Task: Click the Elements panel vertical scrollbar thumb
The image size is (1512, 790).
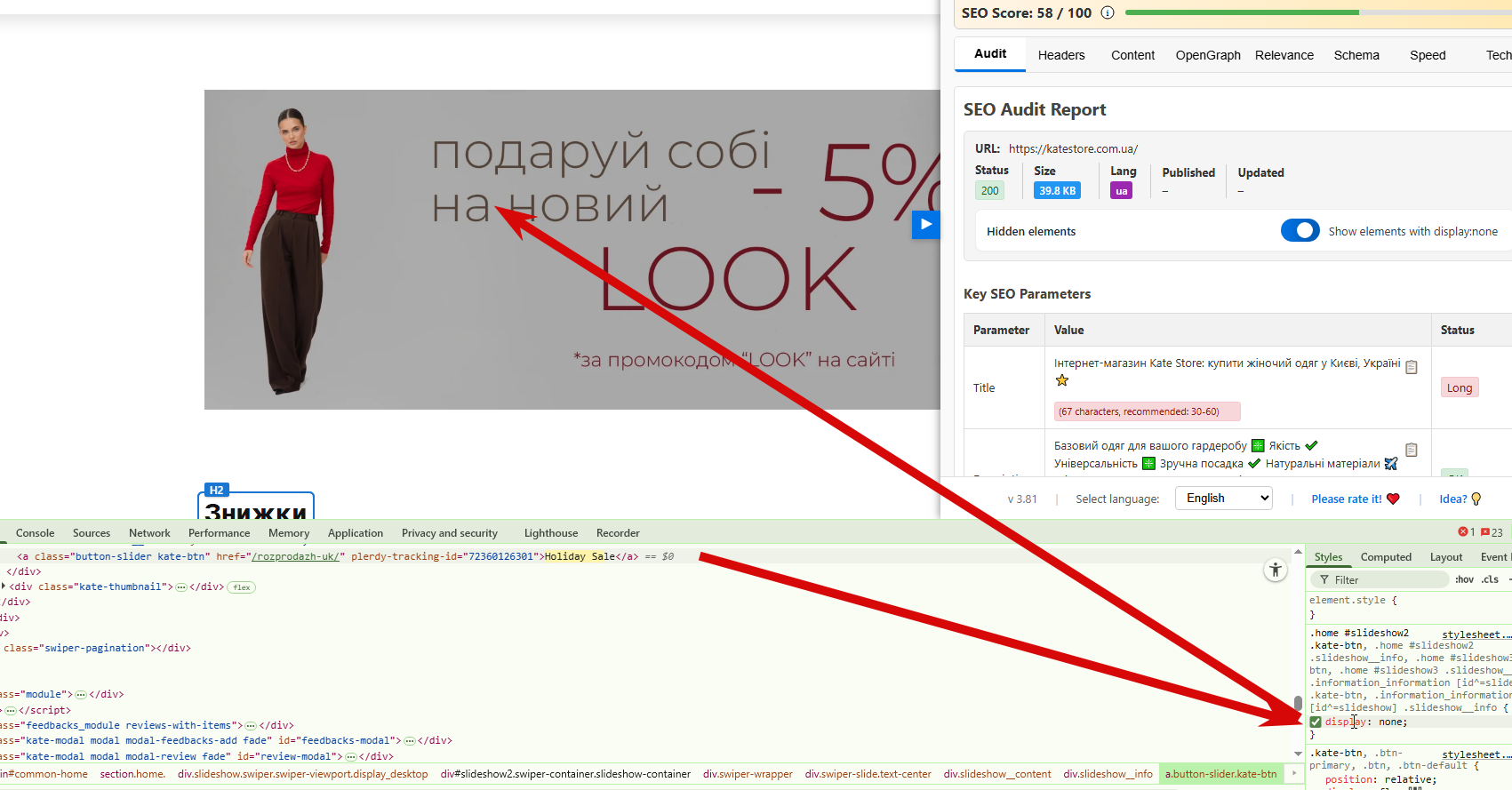Action: 1298,703
